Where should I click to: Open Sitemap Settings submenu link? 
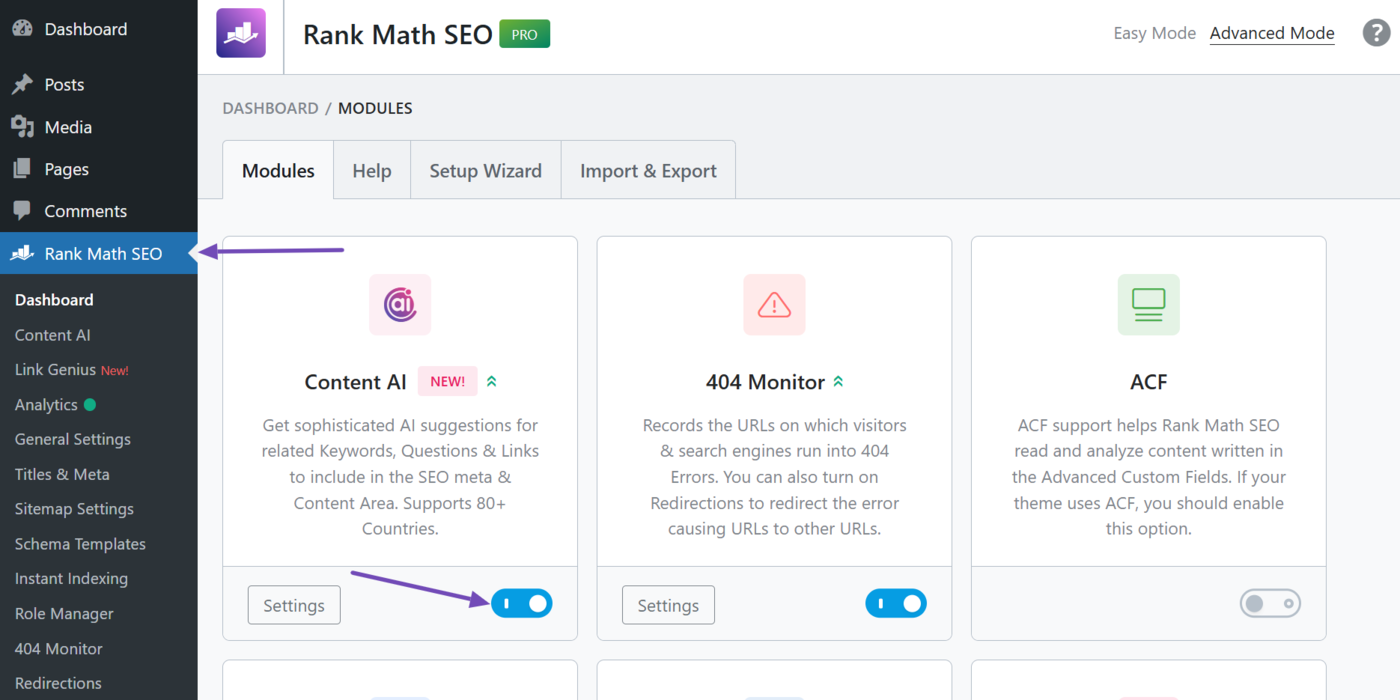(74, 509)
